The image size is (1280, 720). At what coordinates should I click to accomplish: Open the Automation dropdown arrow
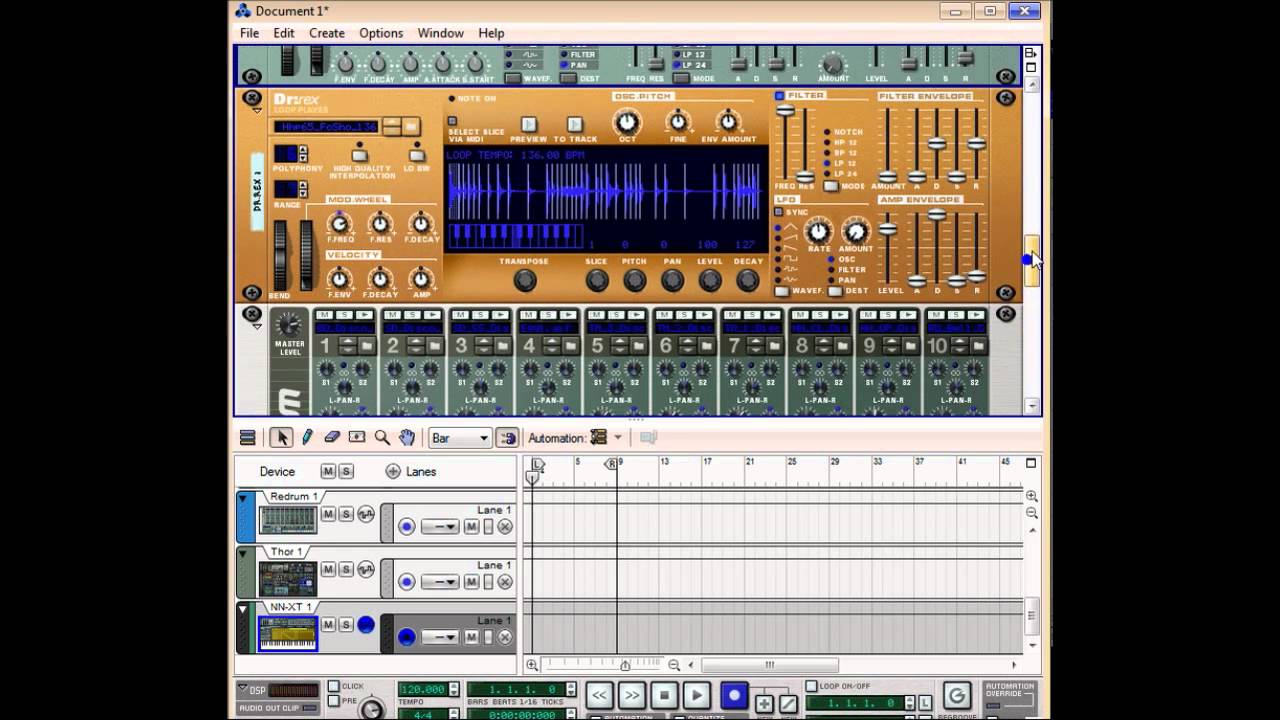tap(617, 437)
